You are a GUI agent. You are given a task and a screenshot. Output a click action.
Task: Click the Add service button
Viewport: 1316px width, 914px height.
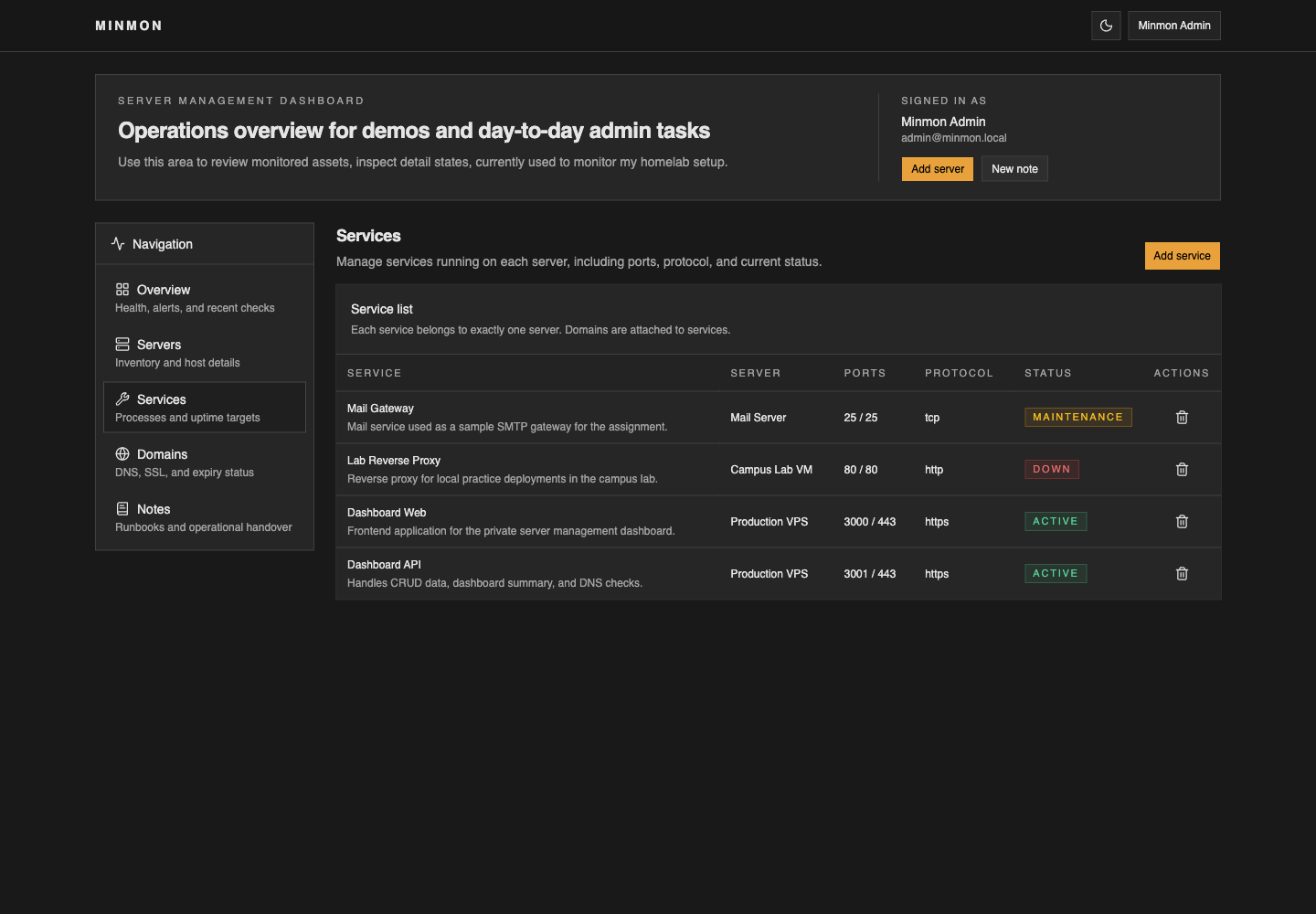1182,256
